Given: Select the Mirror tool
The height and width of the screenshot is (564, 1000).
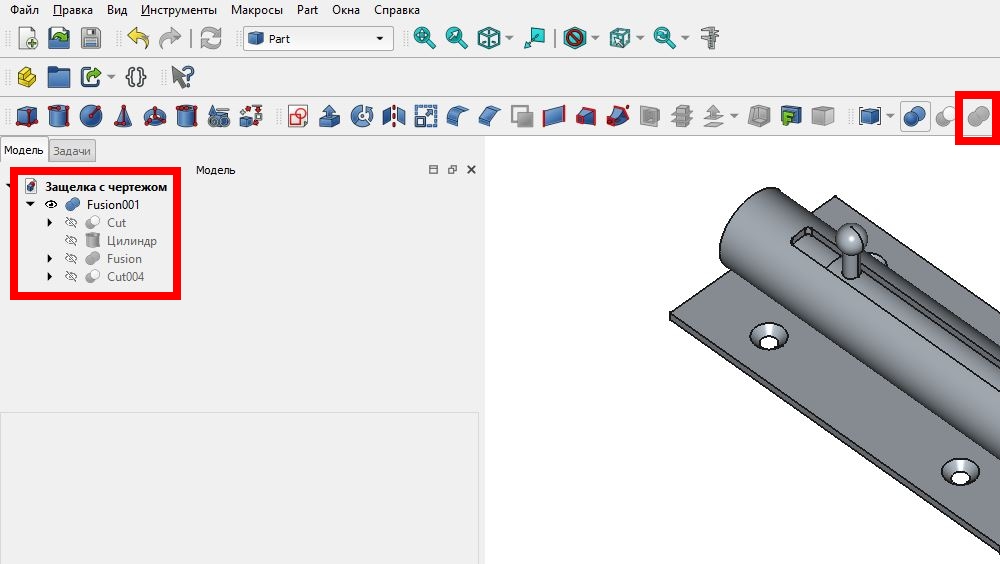Looking at the screenshot, I should point(393,116).
